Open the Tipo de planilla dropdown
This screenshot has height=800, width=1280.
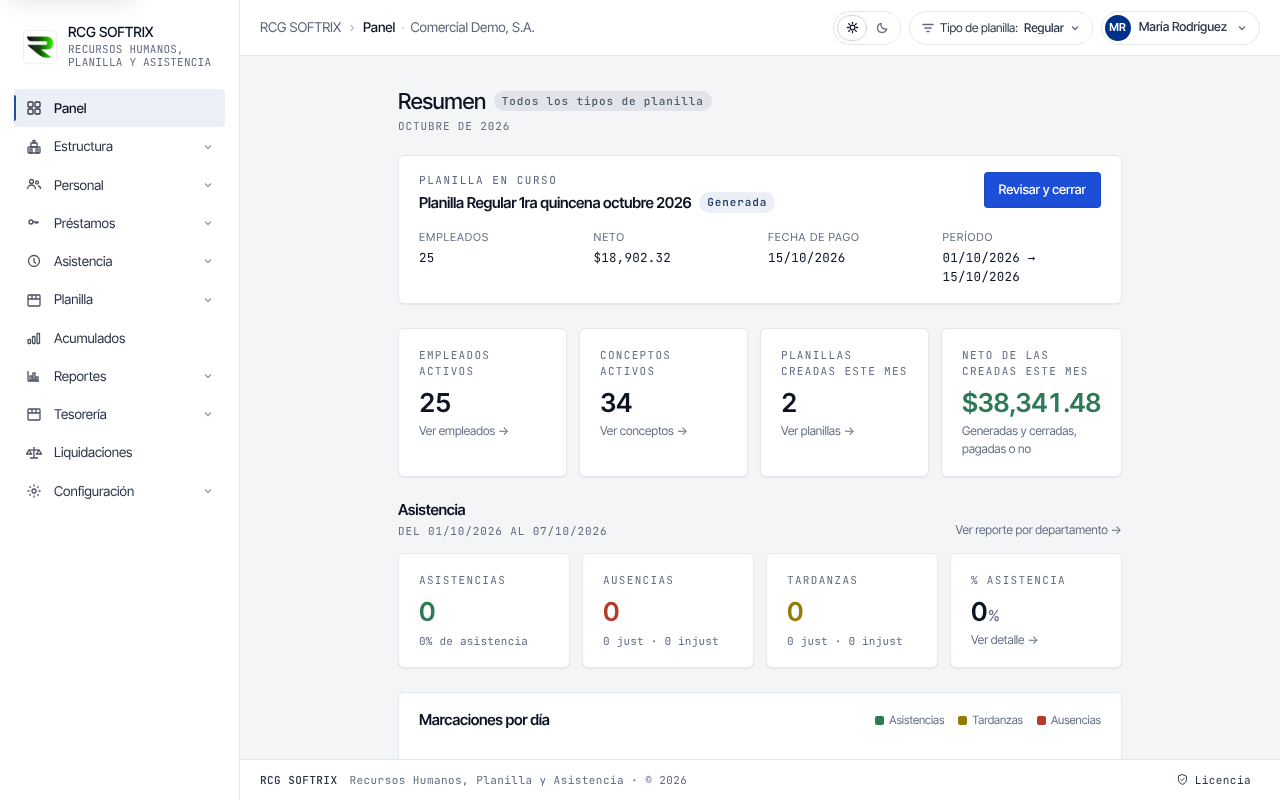1000,28
